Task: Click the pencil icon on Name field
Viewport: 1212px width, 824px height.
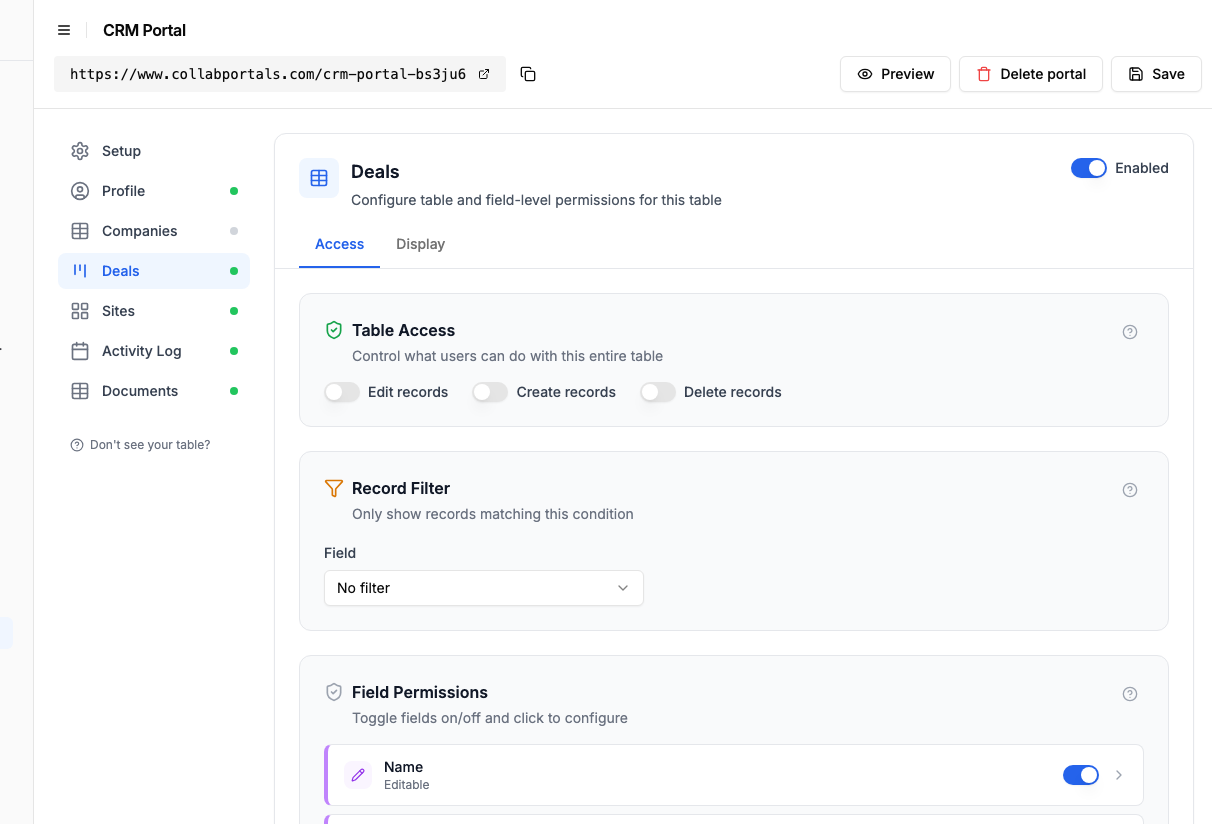Action: pyautogui.click(x=358, y=775)
